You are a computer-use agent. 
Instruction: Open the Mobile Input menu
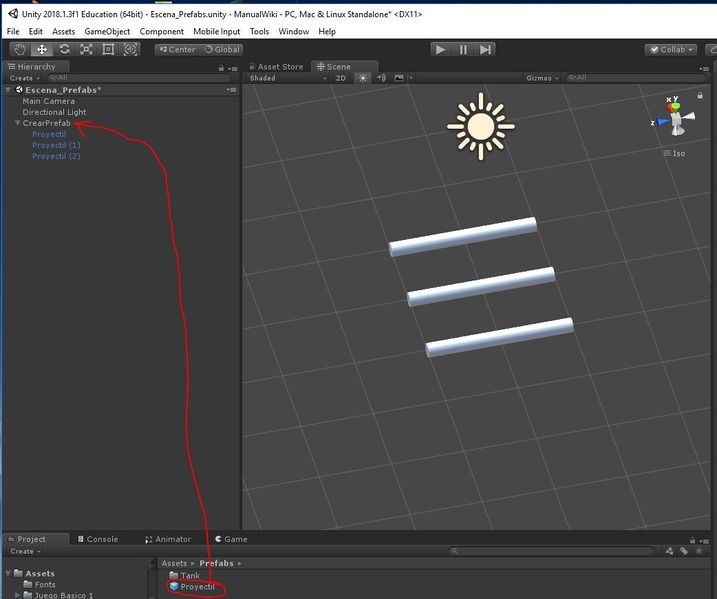pyautogui.click(x=216, y=31)
